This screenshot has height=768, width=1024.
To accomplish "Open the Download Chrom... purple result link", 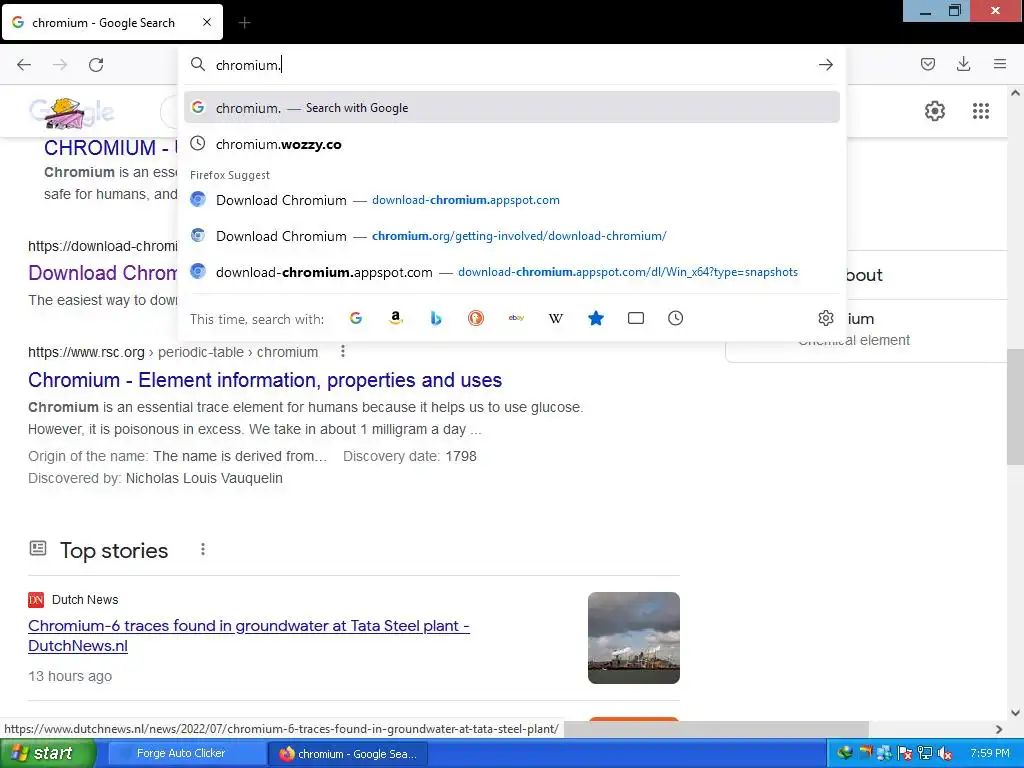I will [103, 273].
